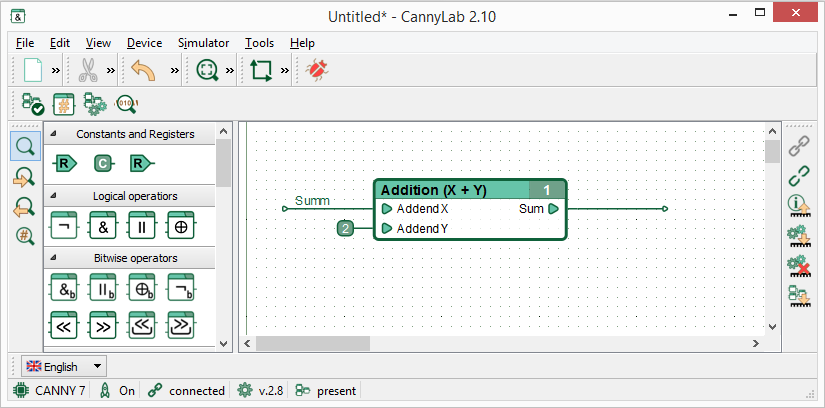825x408 pixels.
Task: Click the canvas horizontal scrollbar right arrow
Action: click(x=756, y=343)
